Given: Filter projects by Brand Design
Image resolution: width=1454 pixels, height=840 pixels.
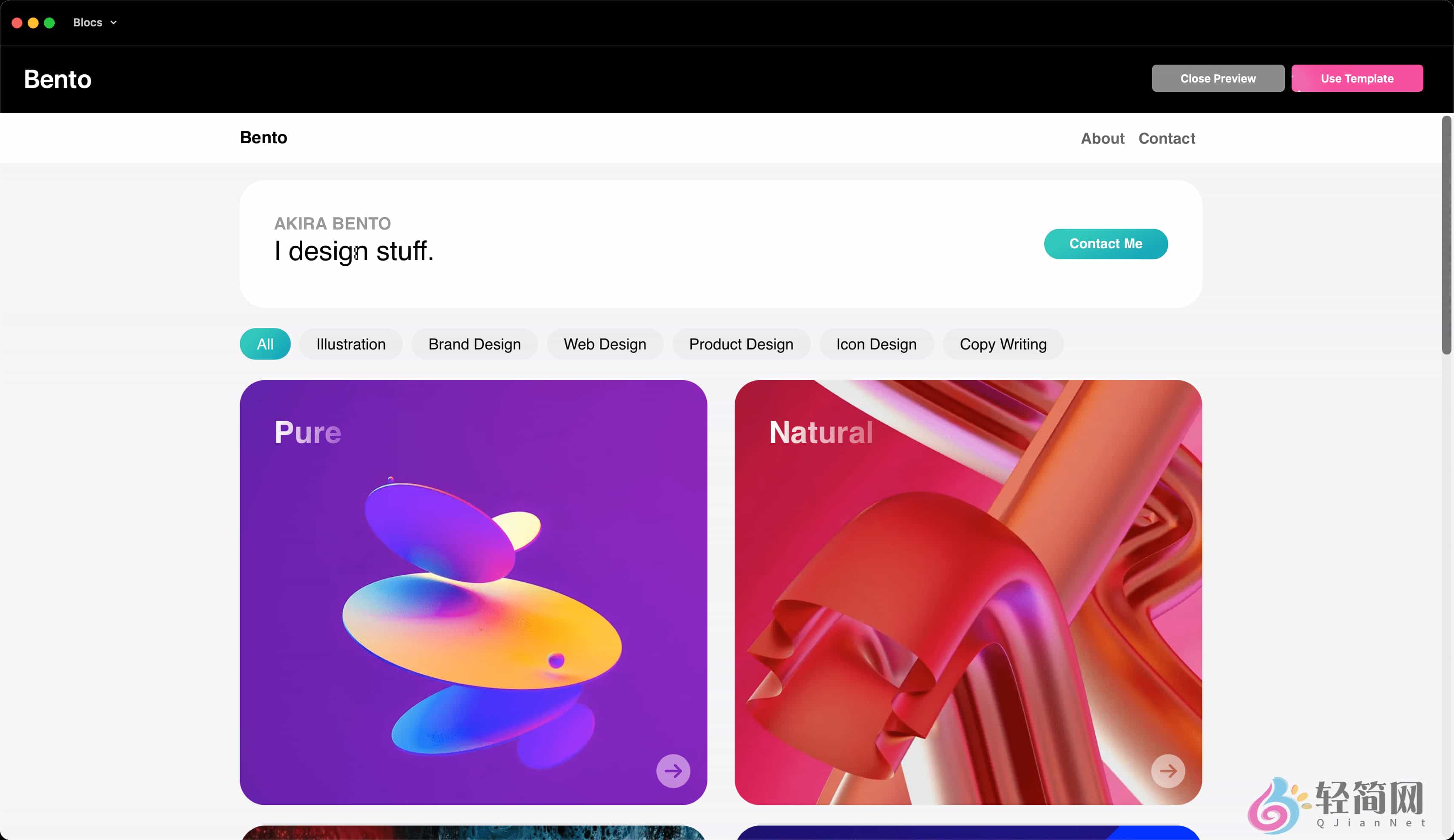Looking at the screenshot, I should tap(474, 344).
